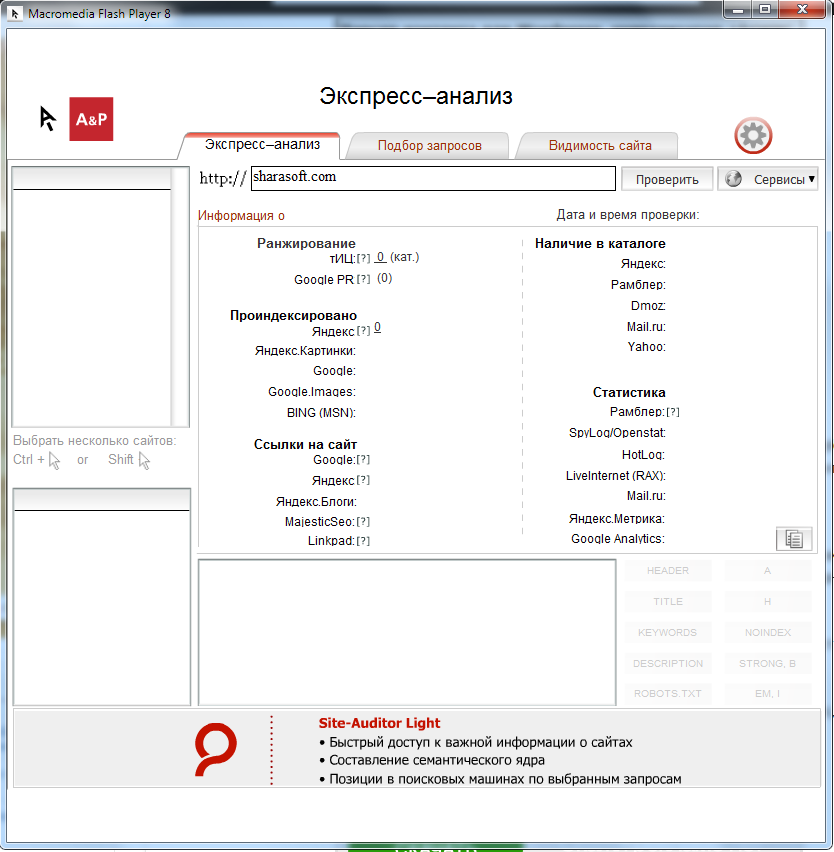Click the Яндекс.Метрика label
Screen dimensions: 834x852
click(x=617, y=519)
